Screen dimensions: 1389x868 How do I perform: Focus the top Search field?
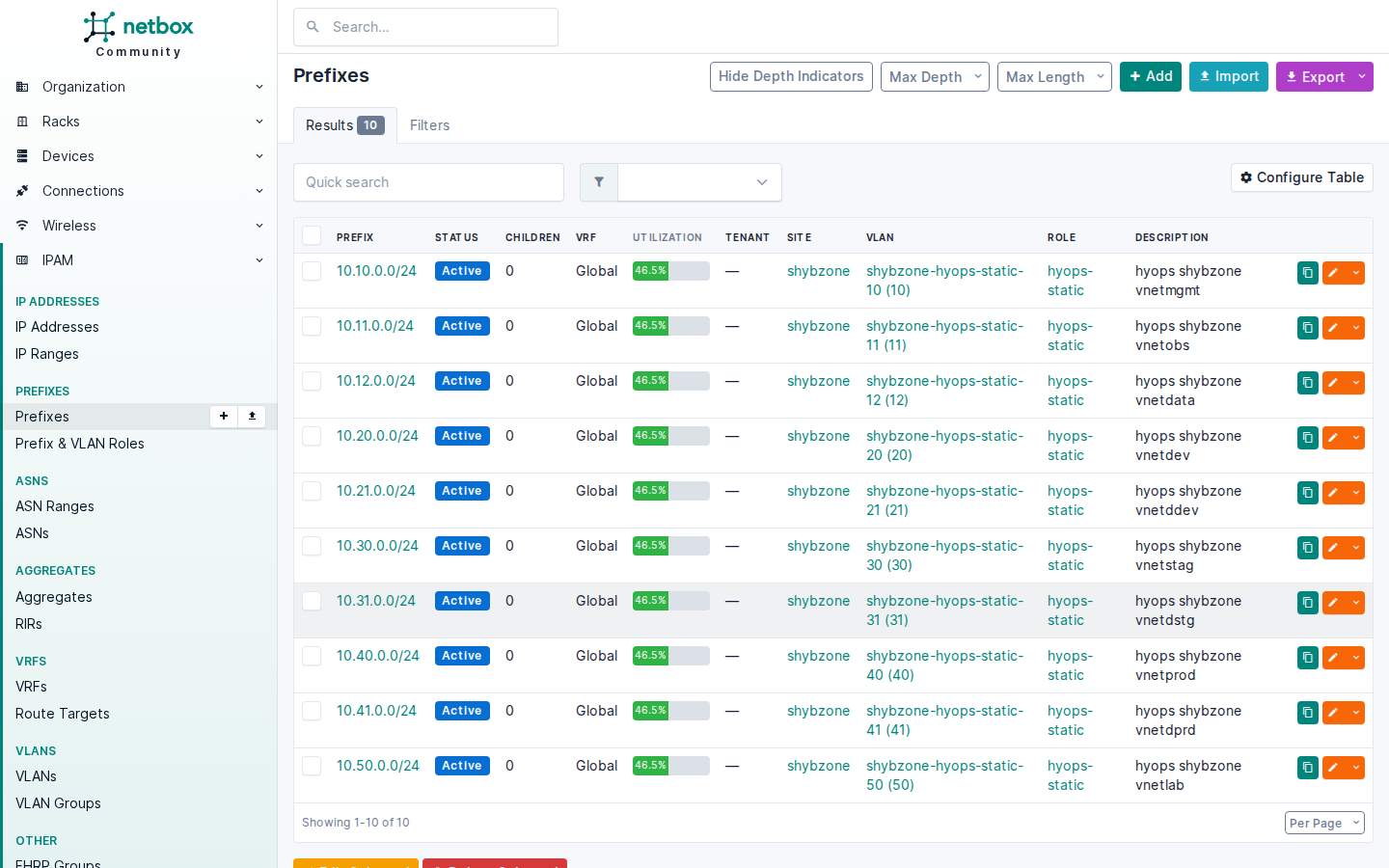coord(425,27)
